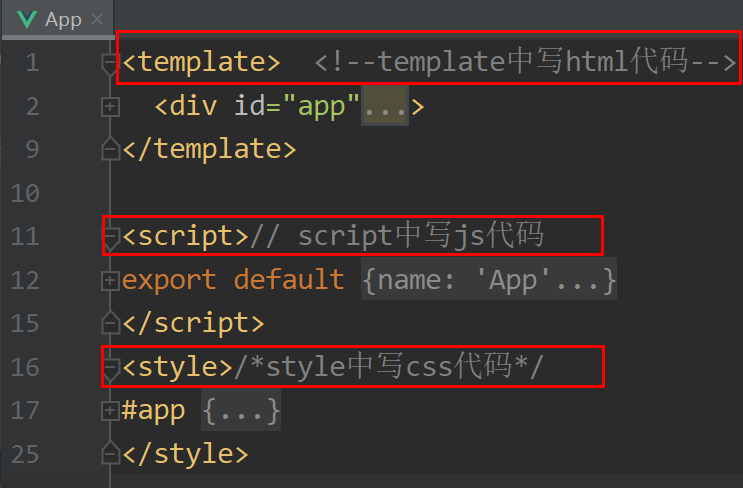Place cursor in closing </style> tag
The height and width of the screenshot is (488, 743).
click(x=185, y=454)
